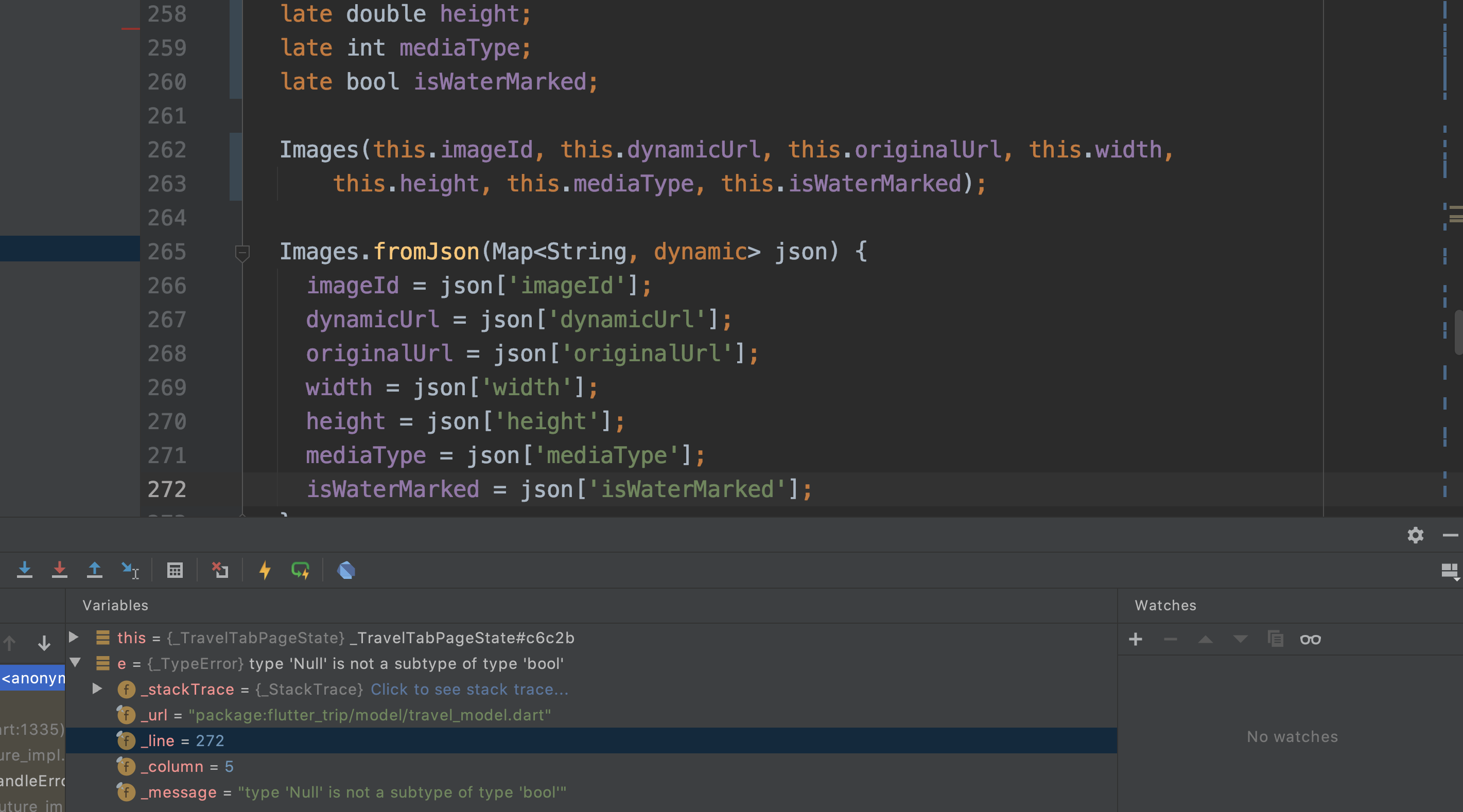The image size is (1463, 812).
Task: Expand the _stackTrace field node
Action: [x=97, y=689]
